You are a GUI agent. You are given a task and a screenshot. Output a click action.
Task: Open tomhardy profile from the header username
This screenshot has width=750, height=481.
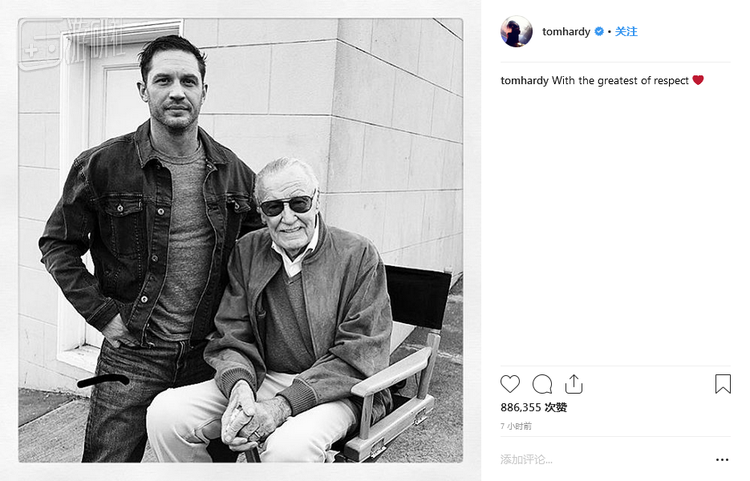point(567,32)
